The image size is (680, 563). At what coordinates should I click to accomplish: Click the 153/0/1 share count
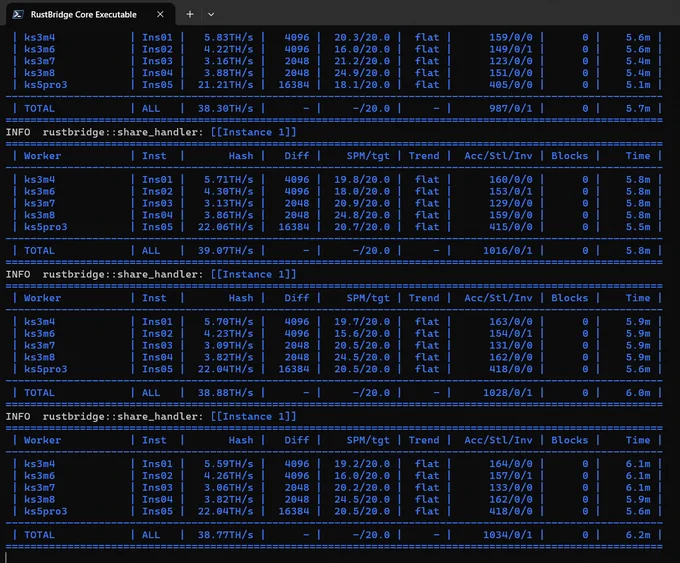(x=511, y=191)
